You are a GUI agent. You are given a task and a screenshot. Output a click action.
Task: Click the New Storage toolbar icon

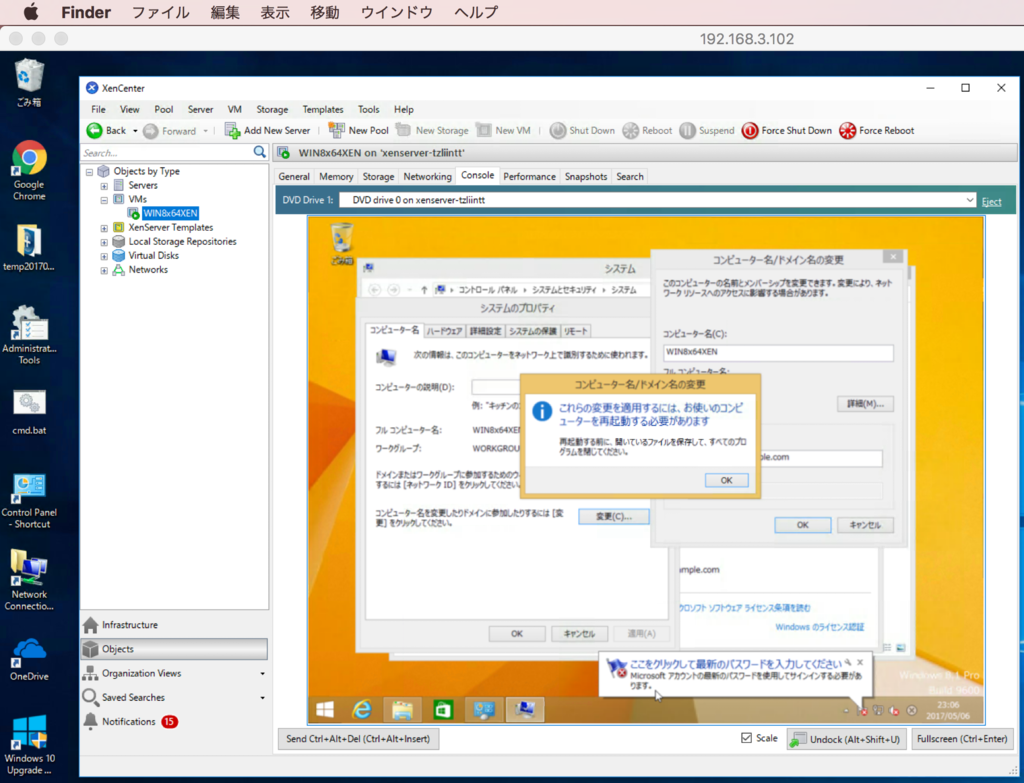click(x=404, y=130)
